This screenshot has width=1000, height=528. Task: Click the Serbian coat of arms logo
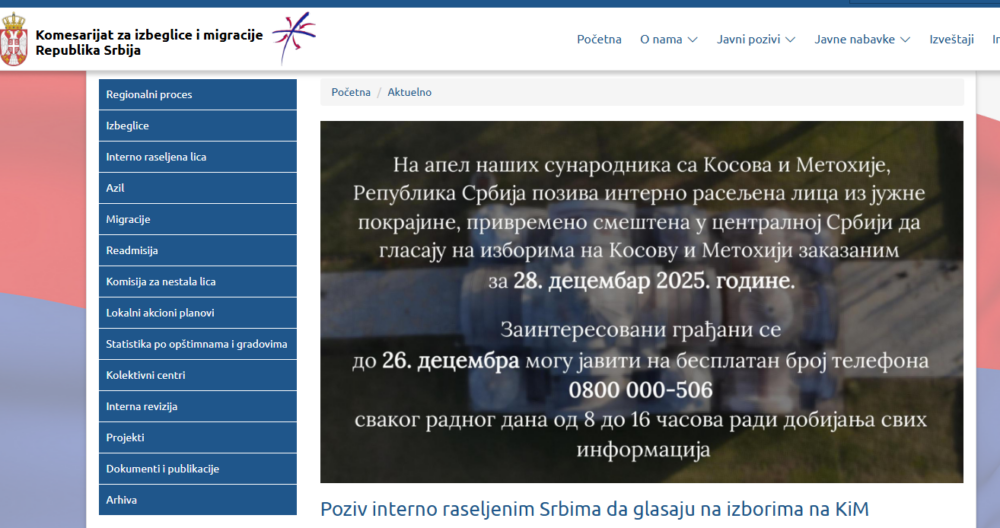[14, 40]
